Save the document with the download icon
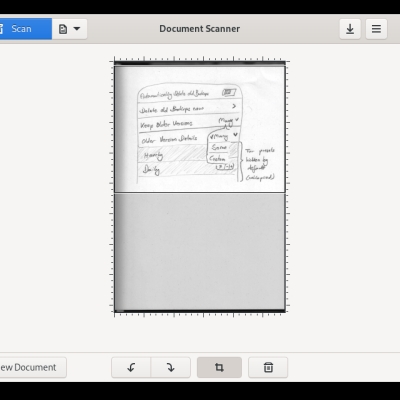 coord(350,29)
